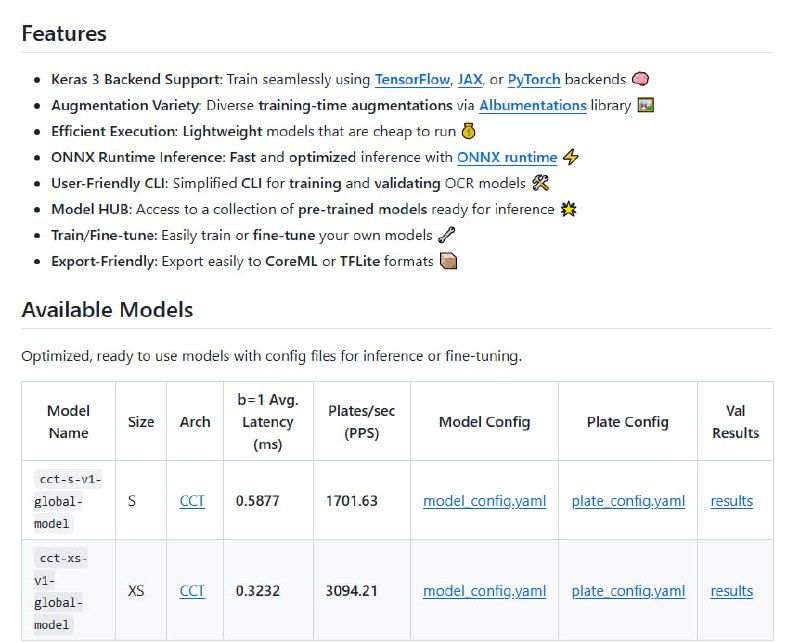Click the hammer and wrench emoji icon
The height and width of the screenshot is (643, 800).
coord(541,183)
